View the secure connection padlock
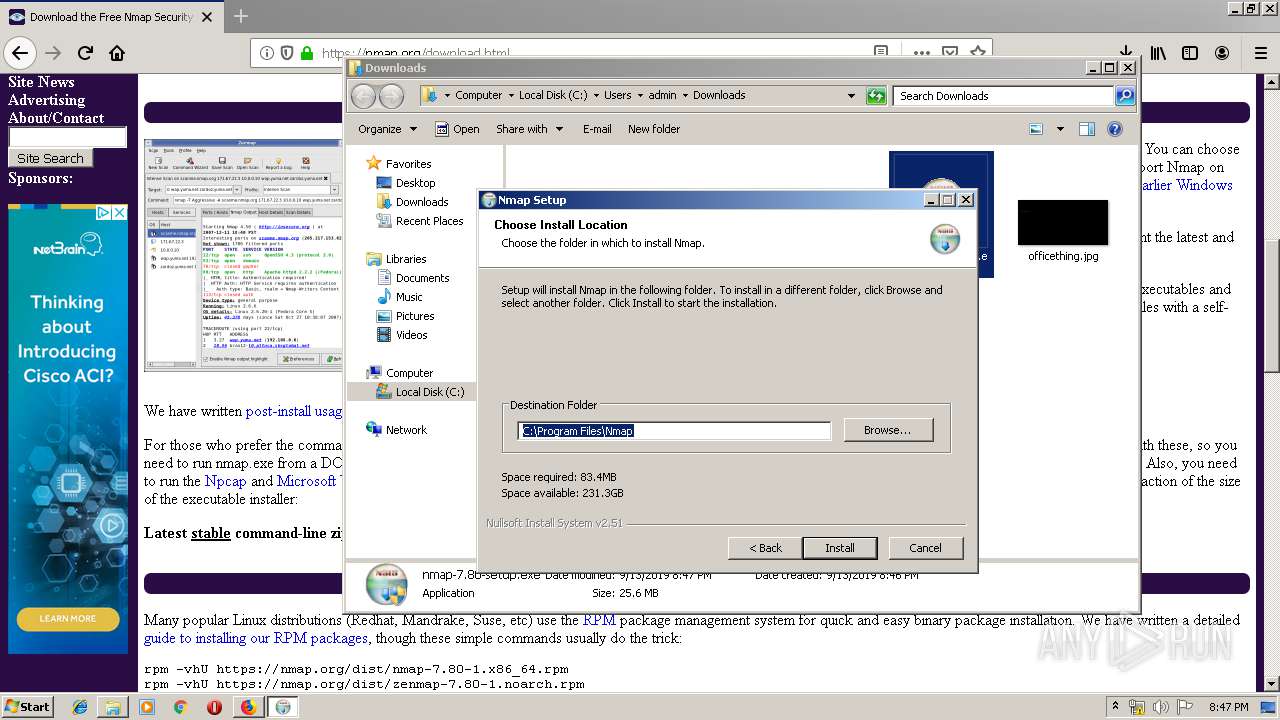The width and height of the screenshot is (1280, 720). tap(307, 53)
